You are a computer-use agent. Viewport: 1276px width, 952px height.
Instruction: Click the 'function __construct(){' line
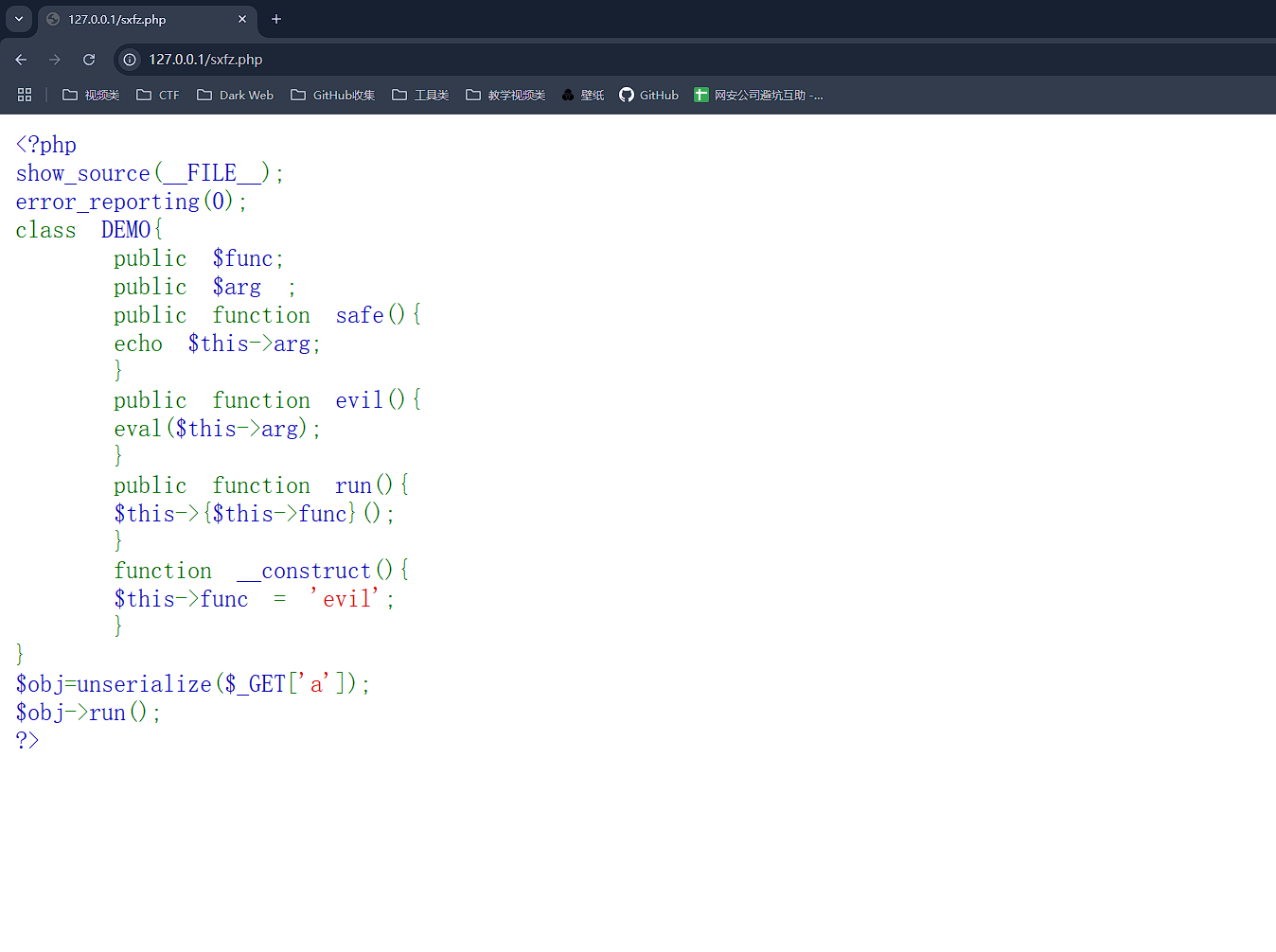point(261,571)
